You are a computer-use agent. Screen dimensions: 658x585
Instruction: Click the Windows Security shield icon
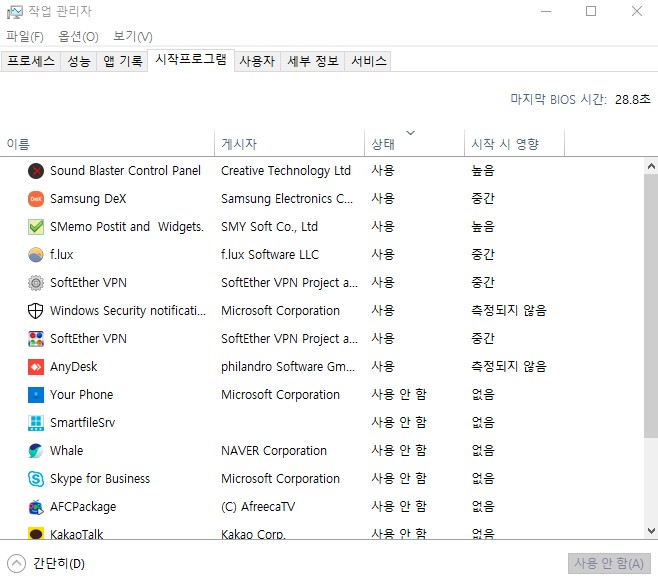pyautogui.click(x=36, y=311)
